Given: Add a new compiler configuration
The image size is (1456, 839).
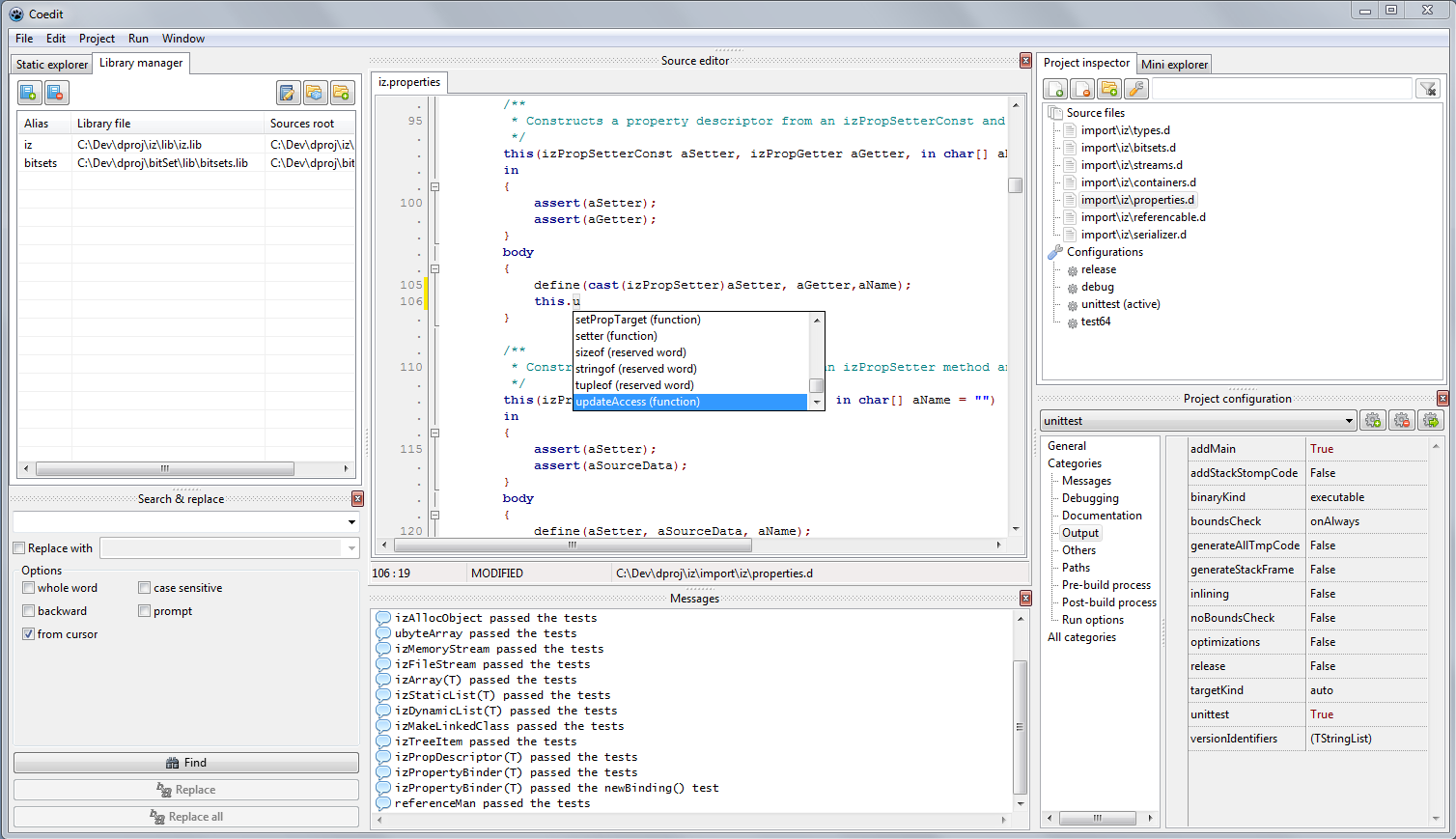Looking at the screenshot, I should (1372, 420).
